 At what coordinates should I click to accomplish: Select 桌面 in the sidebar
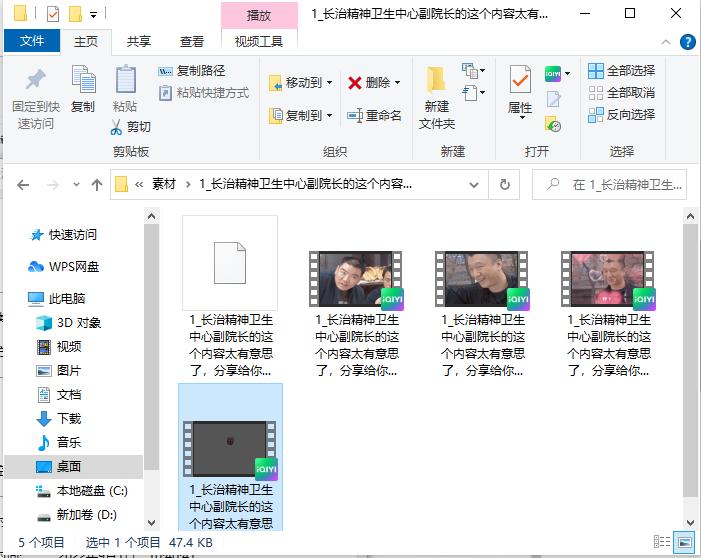[73, 467]
